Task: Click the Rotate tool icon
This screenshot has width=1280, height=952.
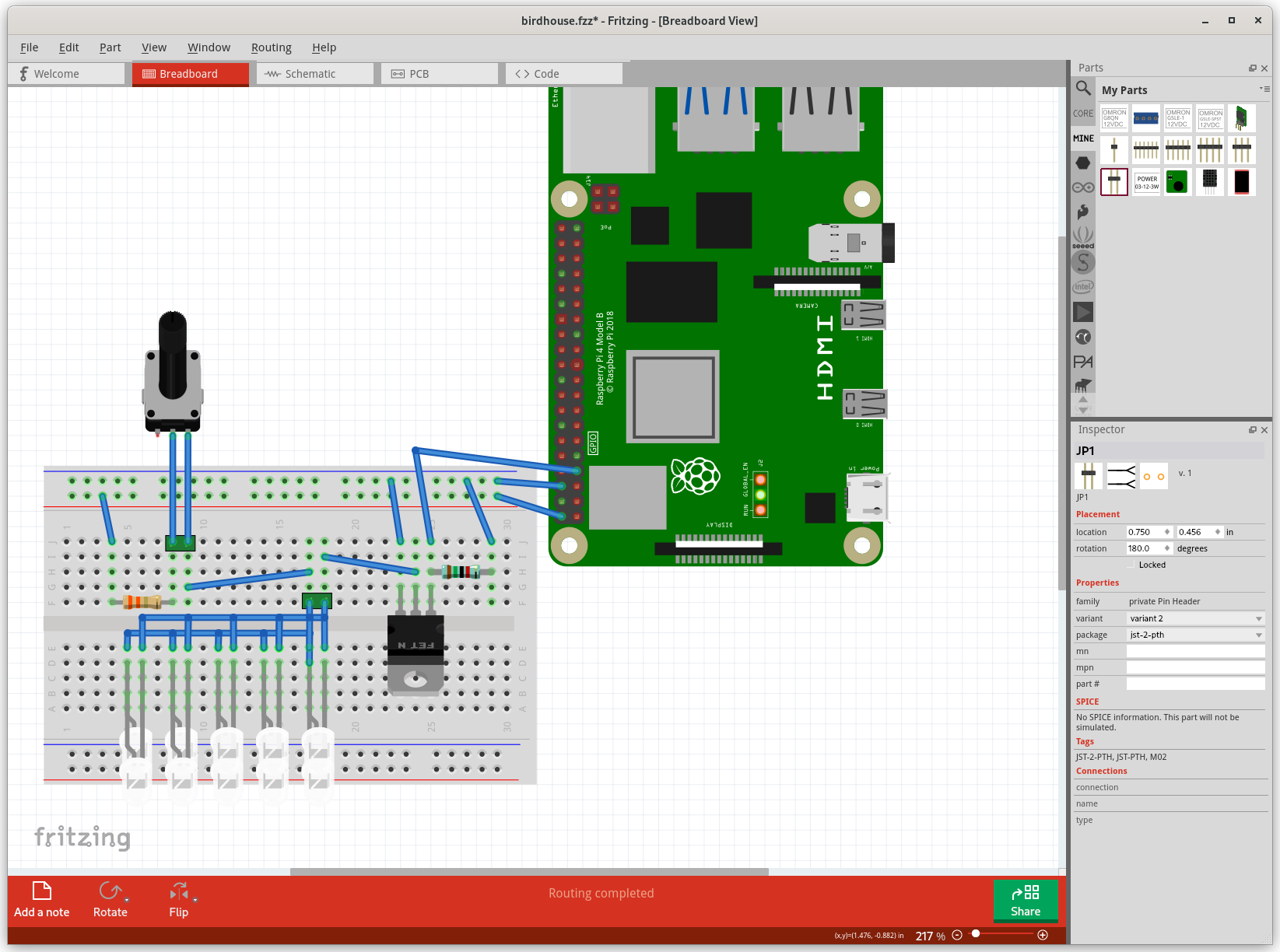Action: (x=109, y=891)
